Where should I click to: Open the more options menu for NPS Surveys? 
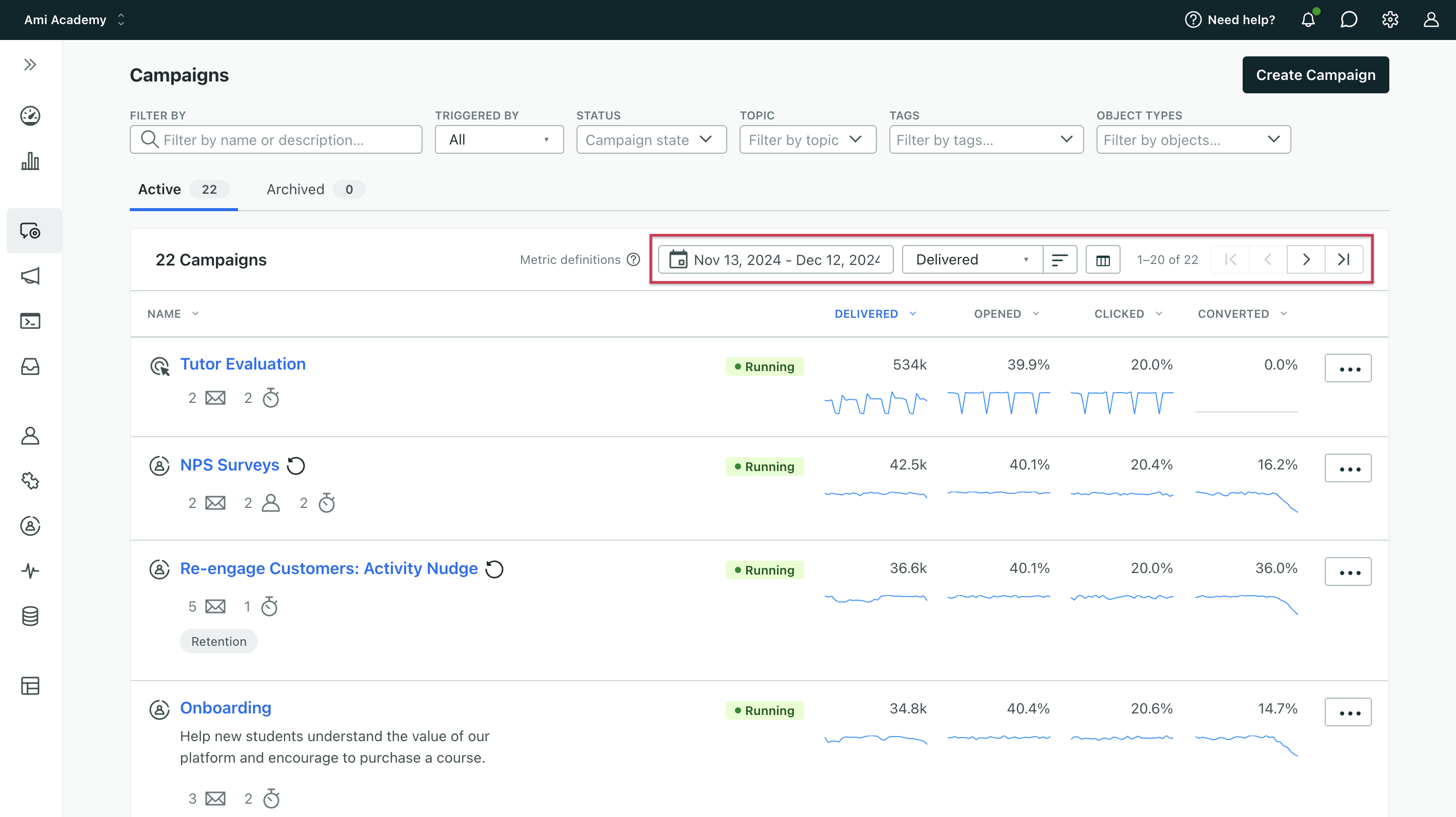1348,468
